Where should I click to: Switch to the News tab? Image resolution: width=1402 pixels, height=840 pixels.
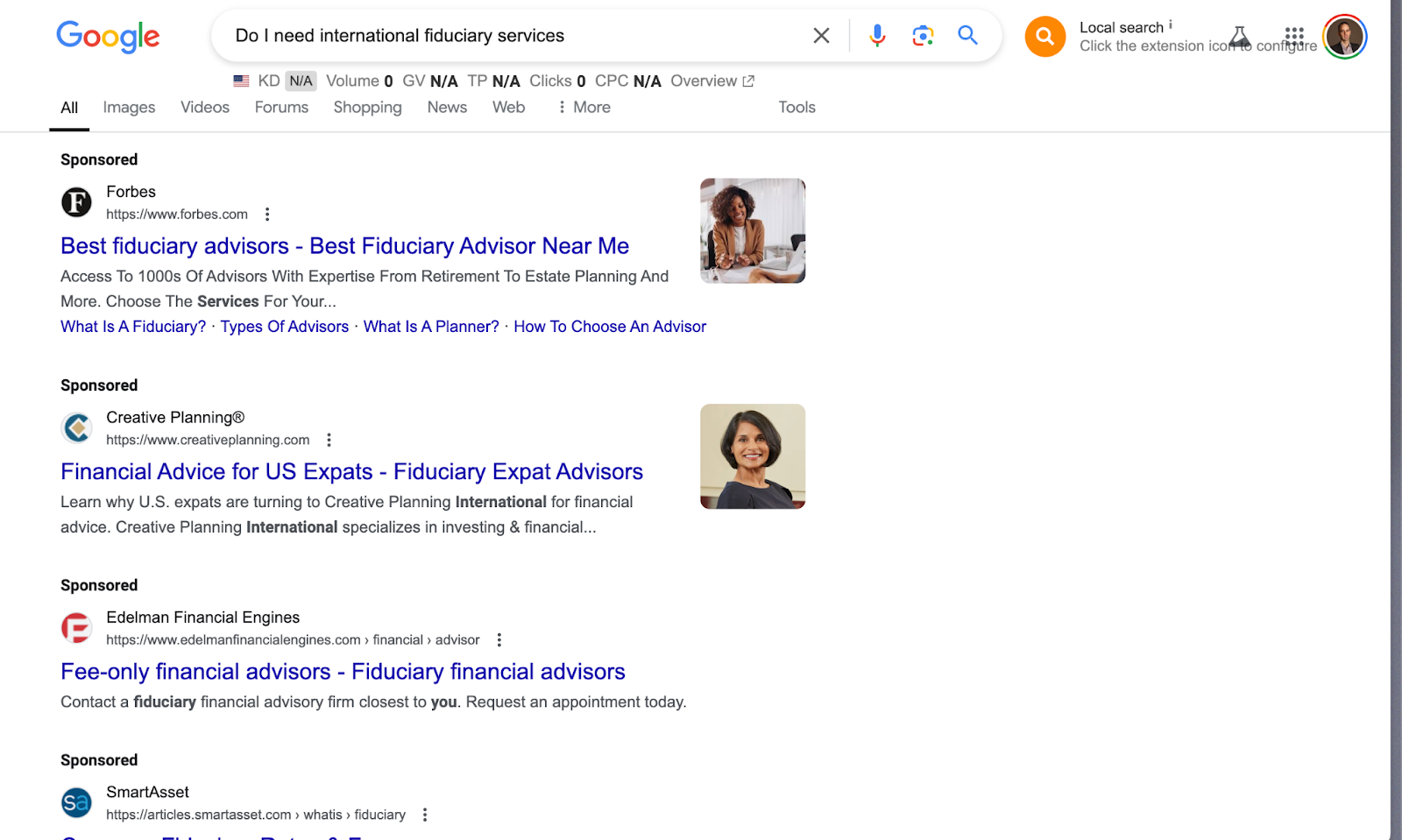[447, 107]
